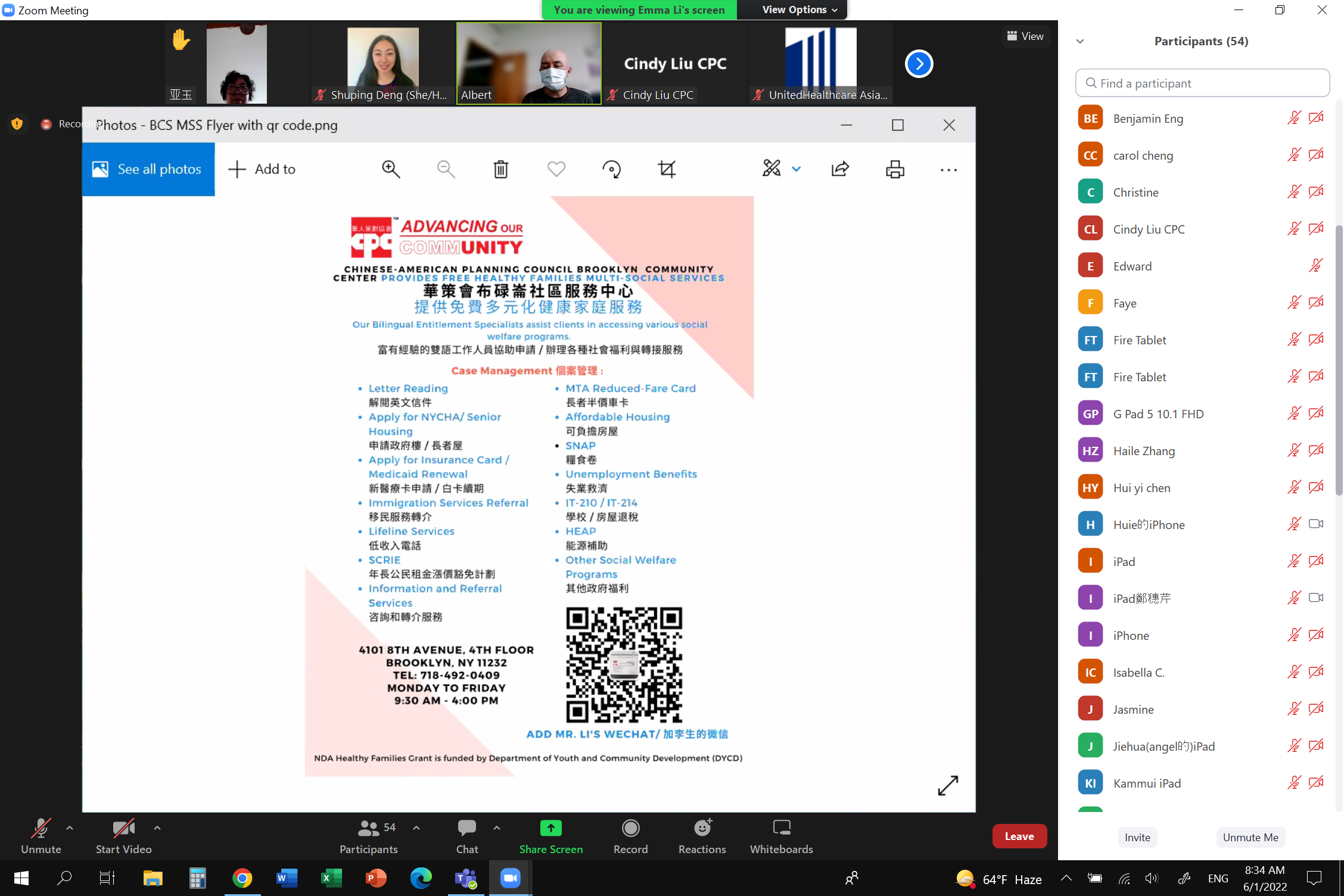Rotate the photo in Photos app
1344x896 pixels.
point(611,170)
